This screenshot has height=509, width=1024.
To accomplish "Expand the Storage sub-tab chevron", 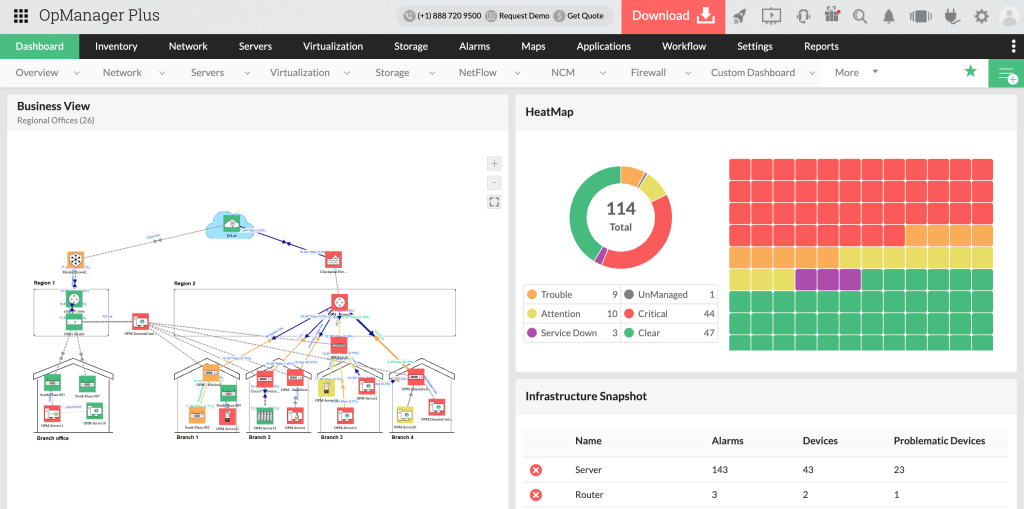I will click(430, 73).
